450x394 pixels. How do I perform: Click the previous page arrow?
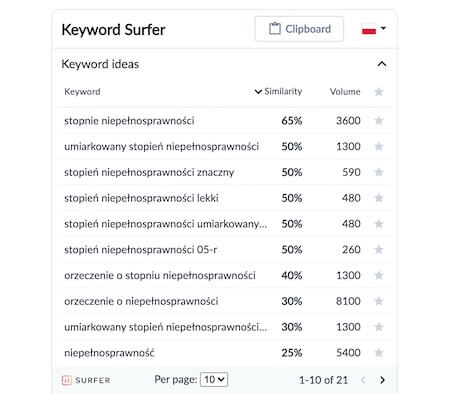363,380
